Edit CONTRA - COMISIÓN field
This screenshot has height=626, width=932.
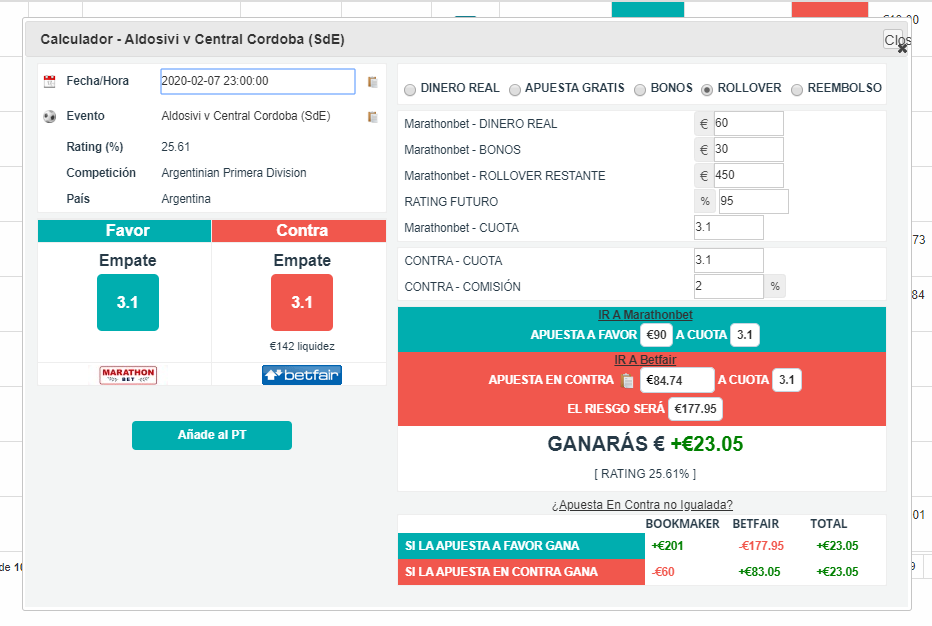729,287
